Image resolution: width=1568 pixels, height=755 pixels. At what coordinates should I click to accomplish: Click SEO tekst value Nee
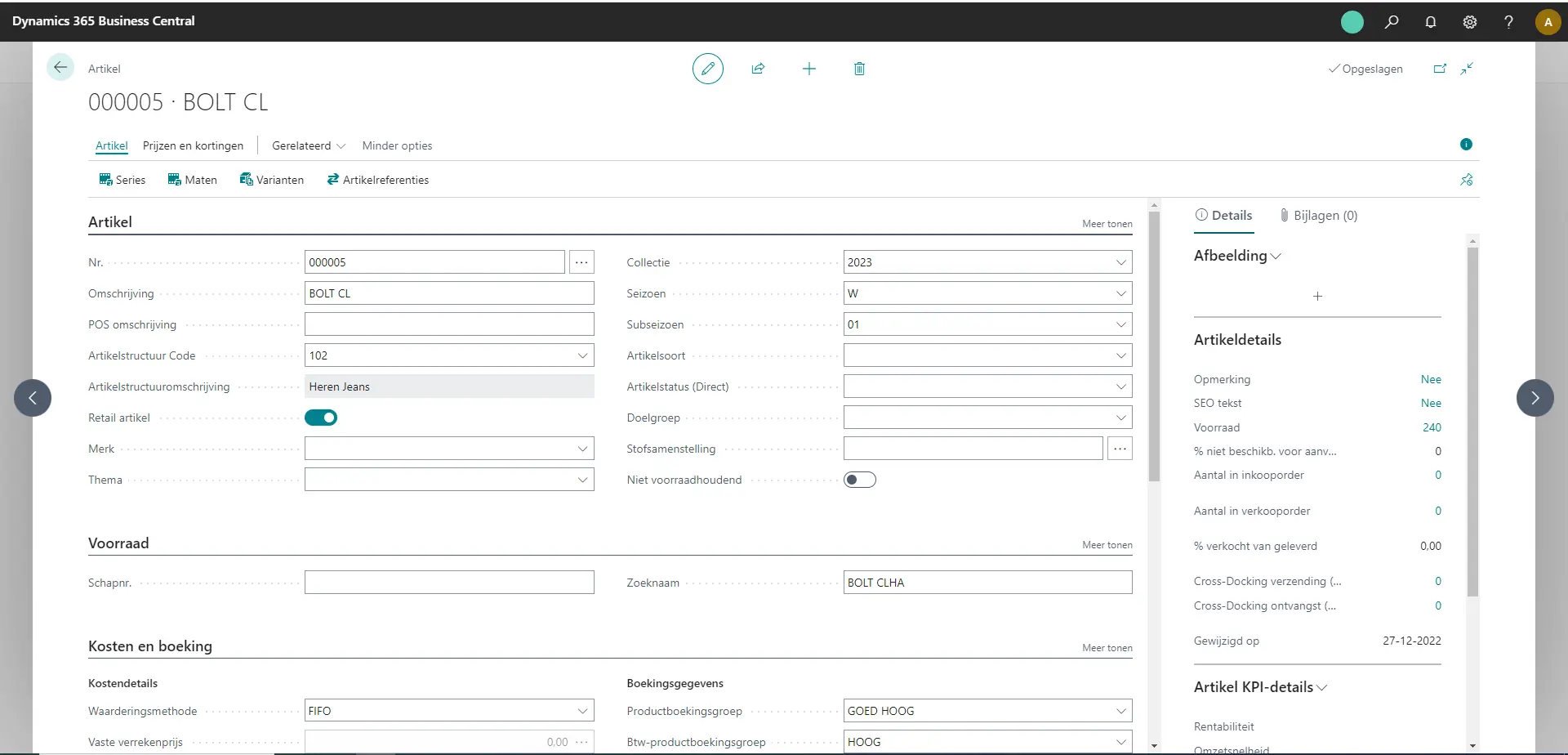tap(1431, 403)
